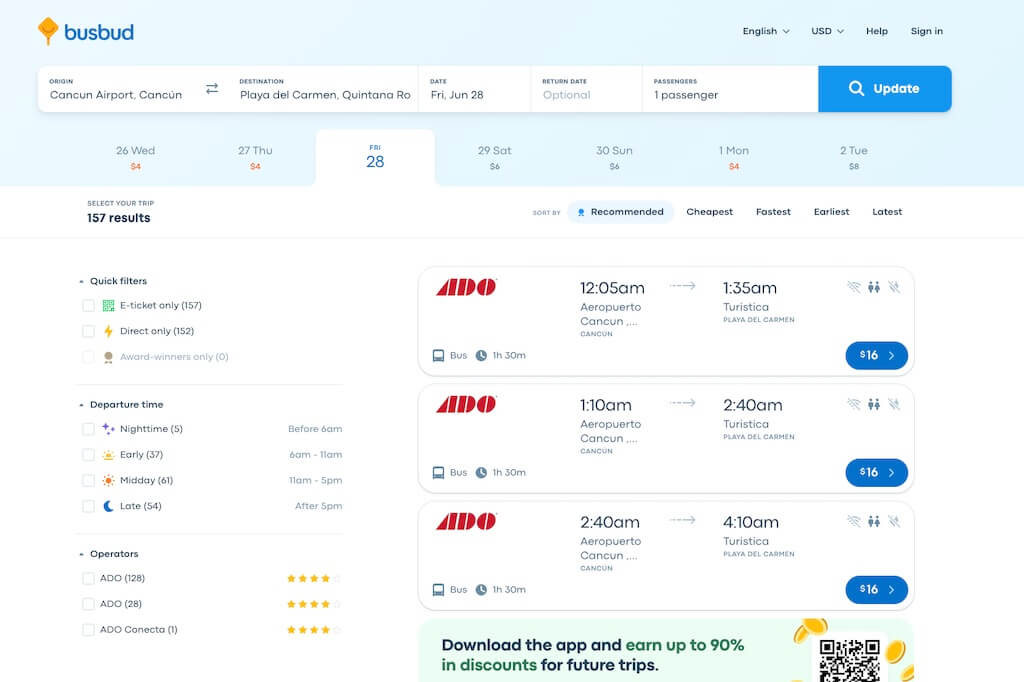Open the USD currency dropdown
Viewport: 1024px width, 682px height.
pyautogui.click(x=827, y=31)
